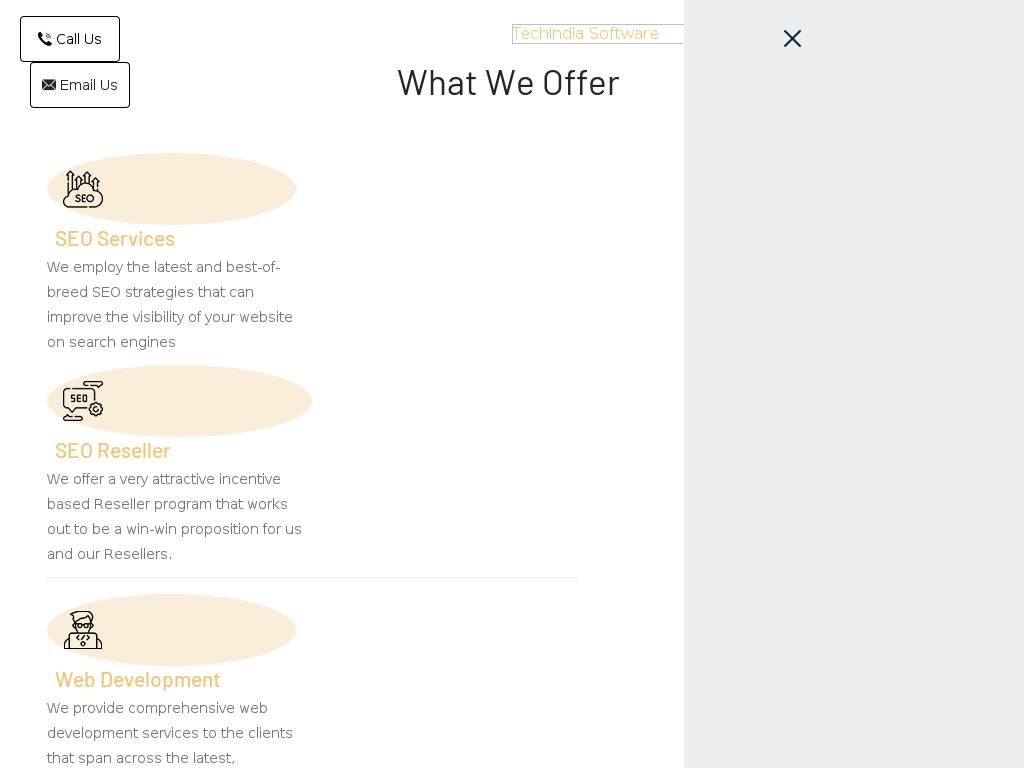Click the SEO Services description paragraph

click(x=170, y=304)
